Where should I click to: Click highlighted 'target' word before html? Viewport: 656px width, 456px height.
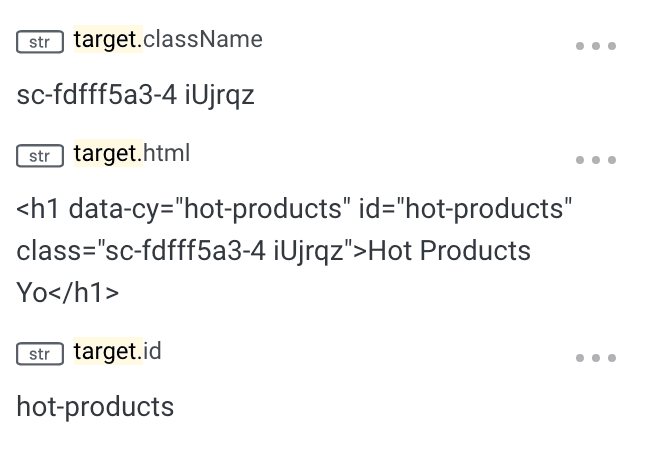[x=106, y=154]
